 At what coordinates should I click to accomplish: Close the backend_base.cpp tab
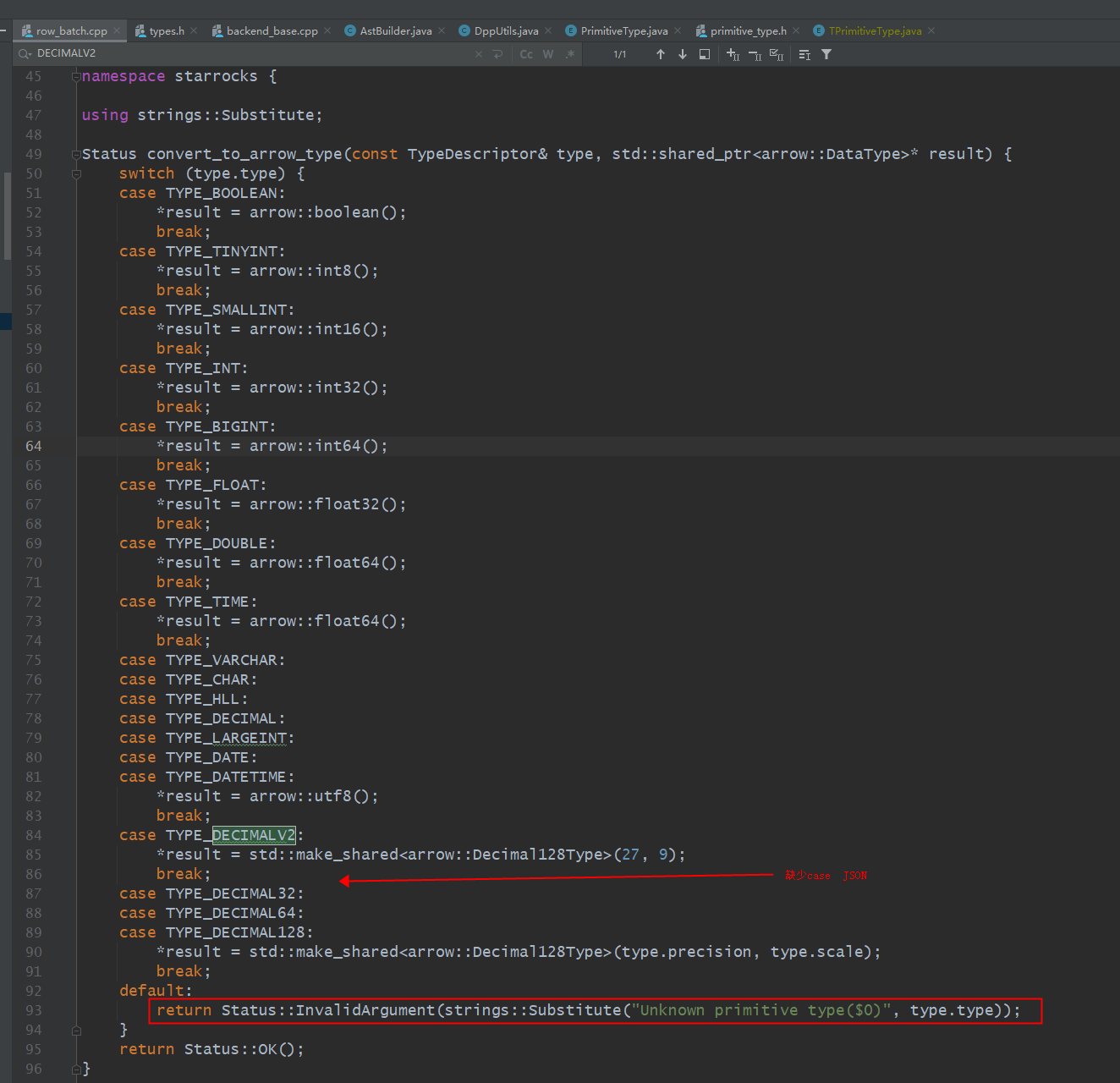pyautogui.click(x=327, y=31)
